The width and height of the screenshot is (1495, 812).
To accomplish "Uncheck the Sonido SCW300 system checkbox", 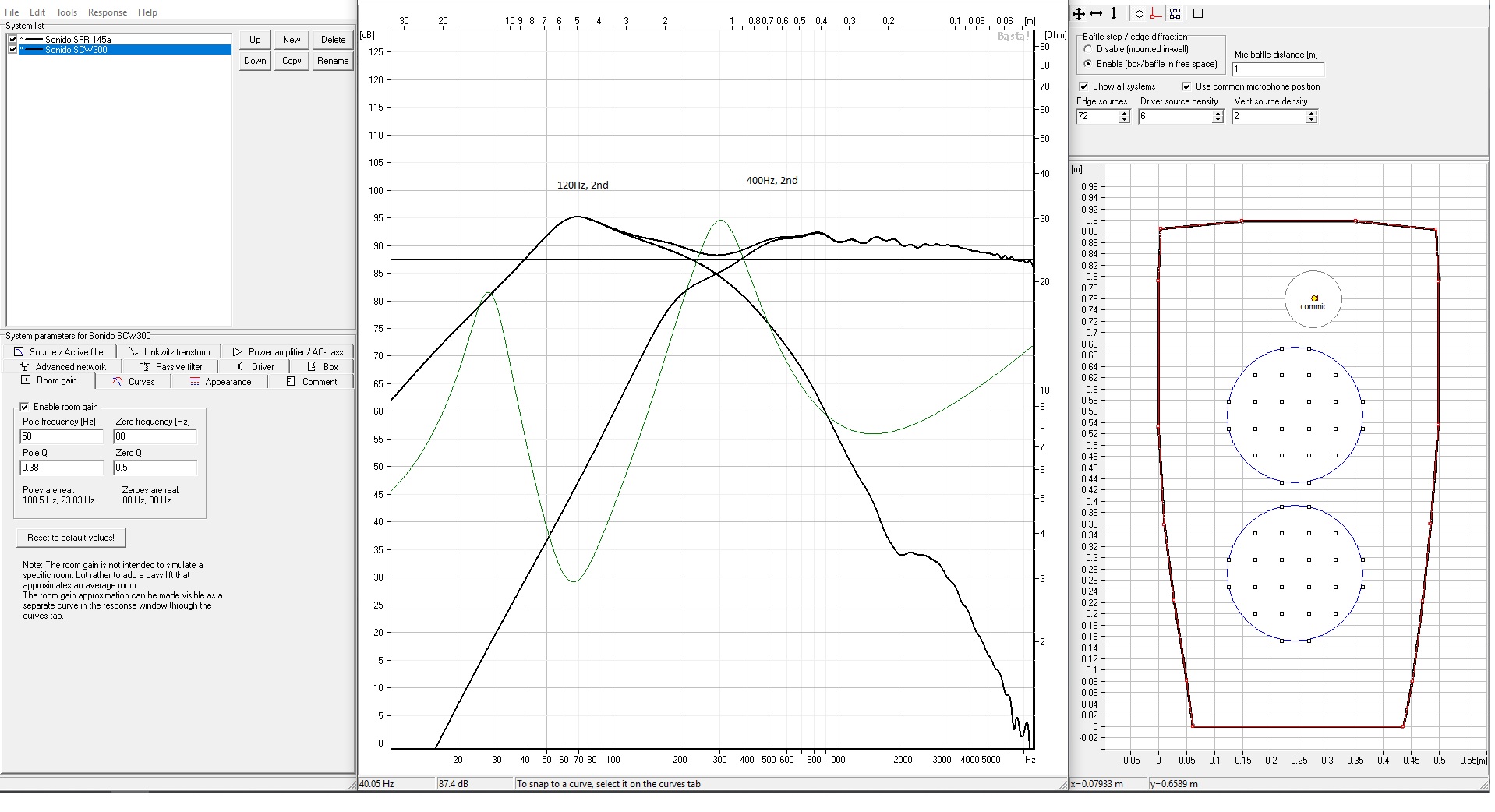I will [12, 49].
